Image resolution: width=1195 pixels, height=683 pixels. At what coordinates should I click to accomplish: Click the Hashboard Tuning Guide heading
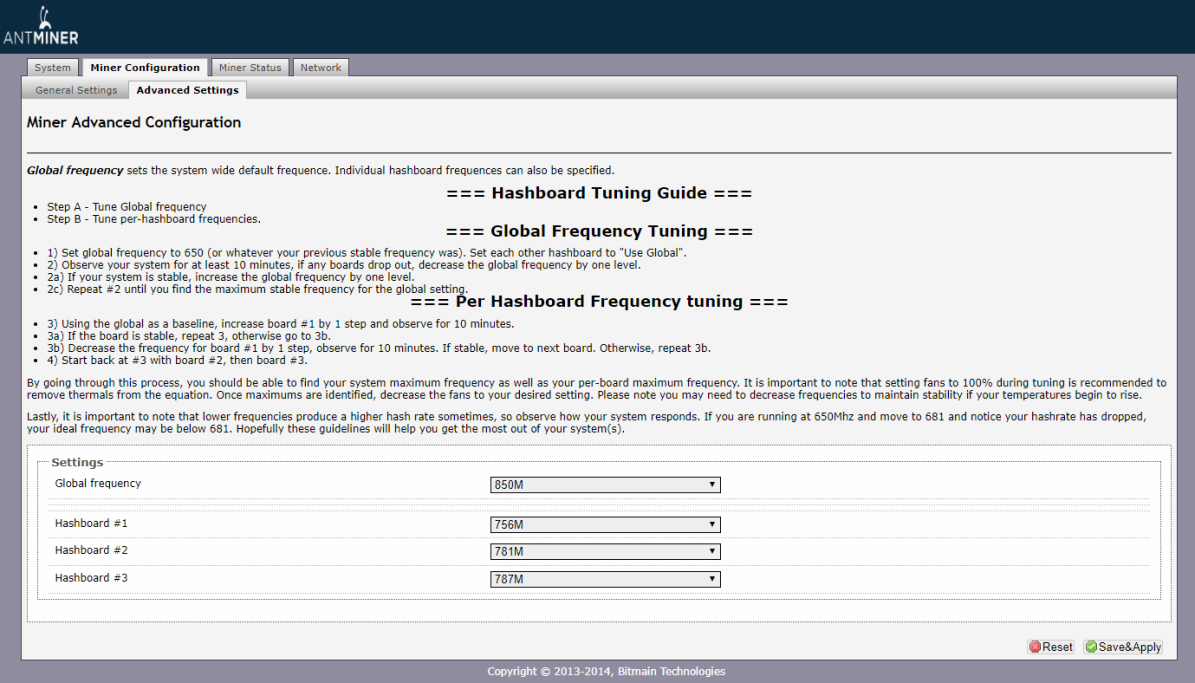(x=599, y=193)
